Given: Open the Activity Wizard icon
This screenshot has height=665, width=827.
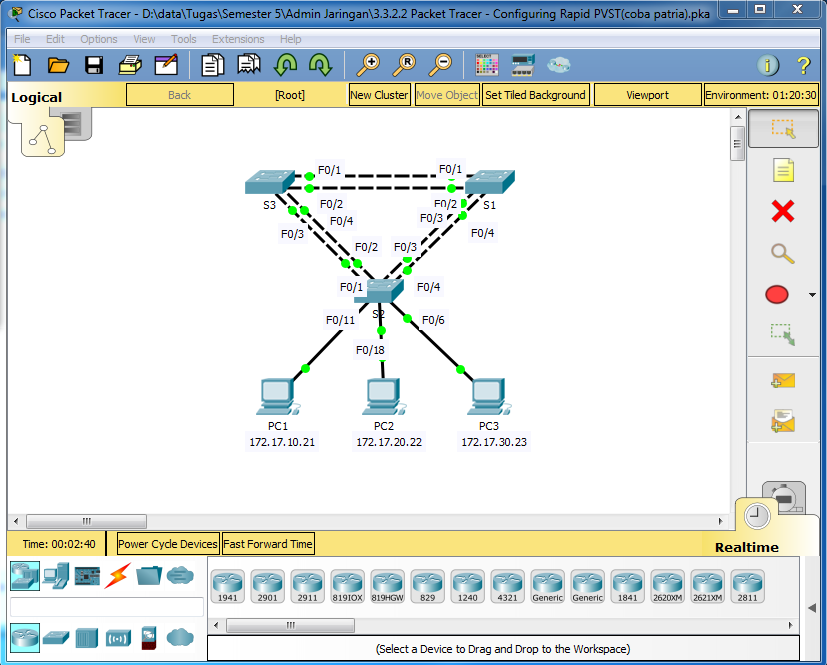Looking at the screenshot, I should (166, 65).
